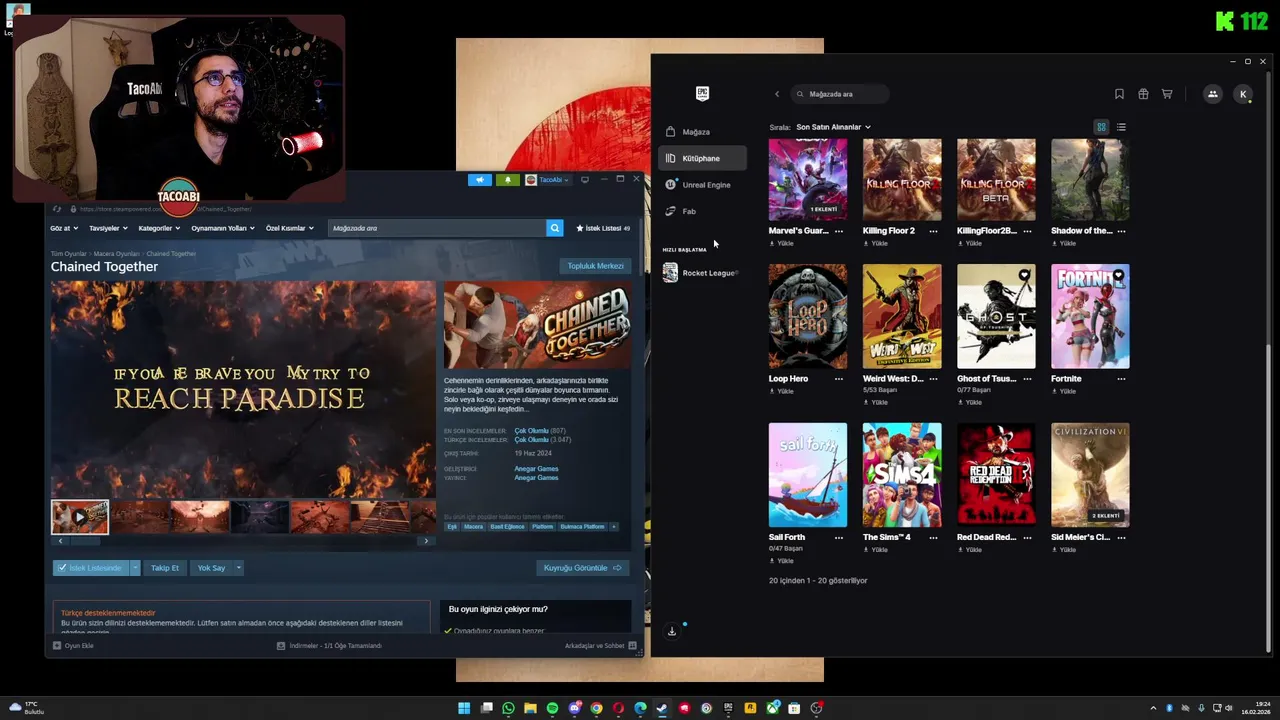Open Mağaza in Epic sidebar
This screenshot has width=1280, height=720.
702,132
